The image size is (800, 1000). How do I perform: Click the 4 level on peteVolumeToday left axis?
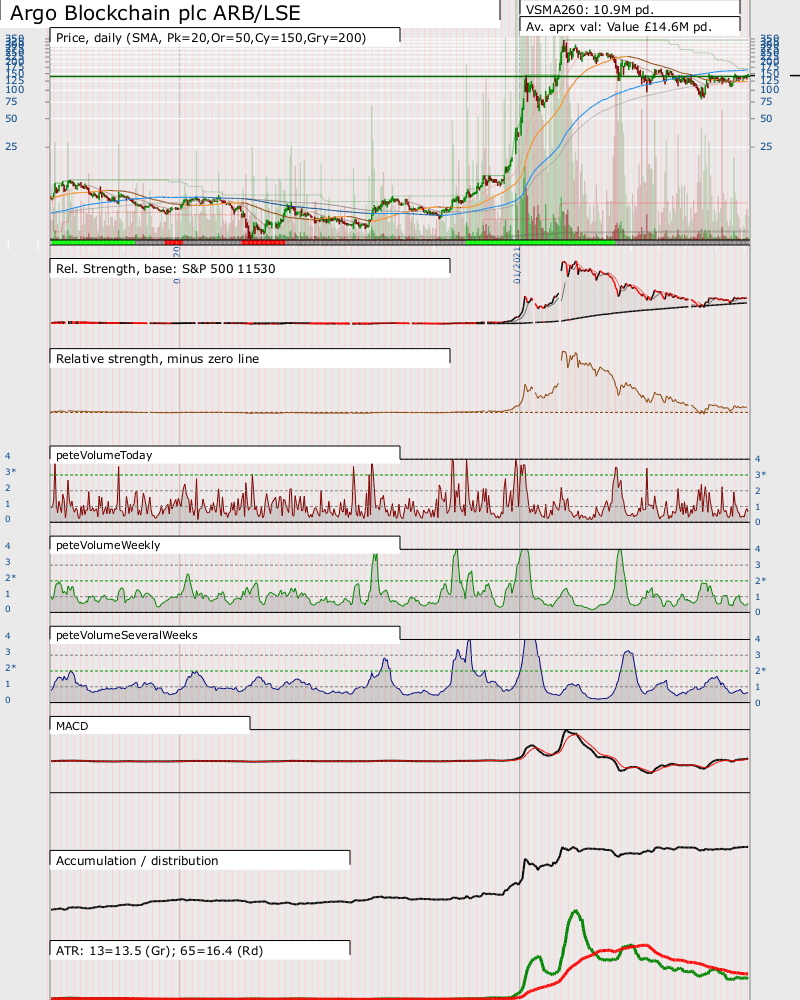click(8, 456)
